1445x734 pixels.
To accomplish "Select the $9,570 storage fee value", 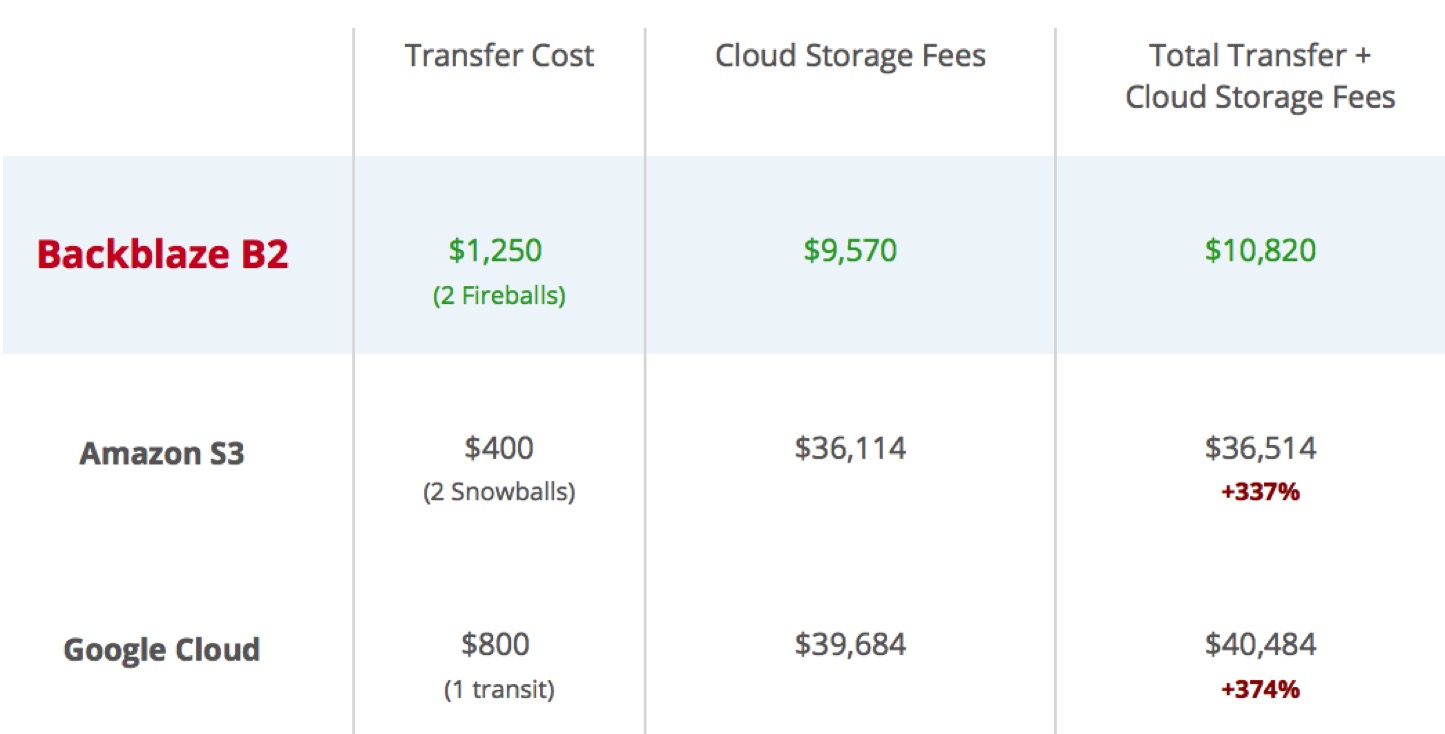I will pyautogui.click(x=850, y=250).
